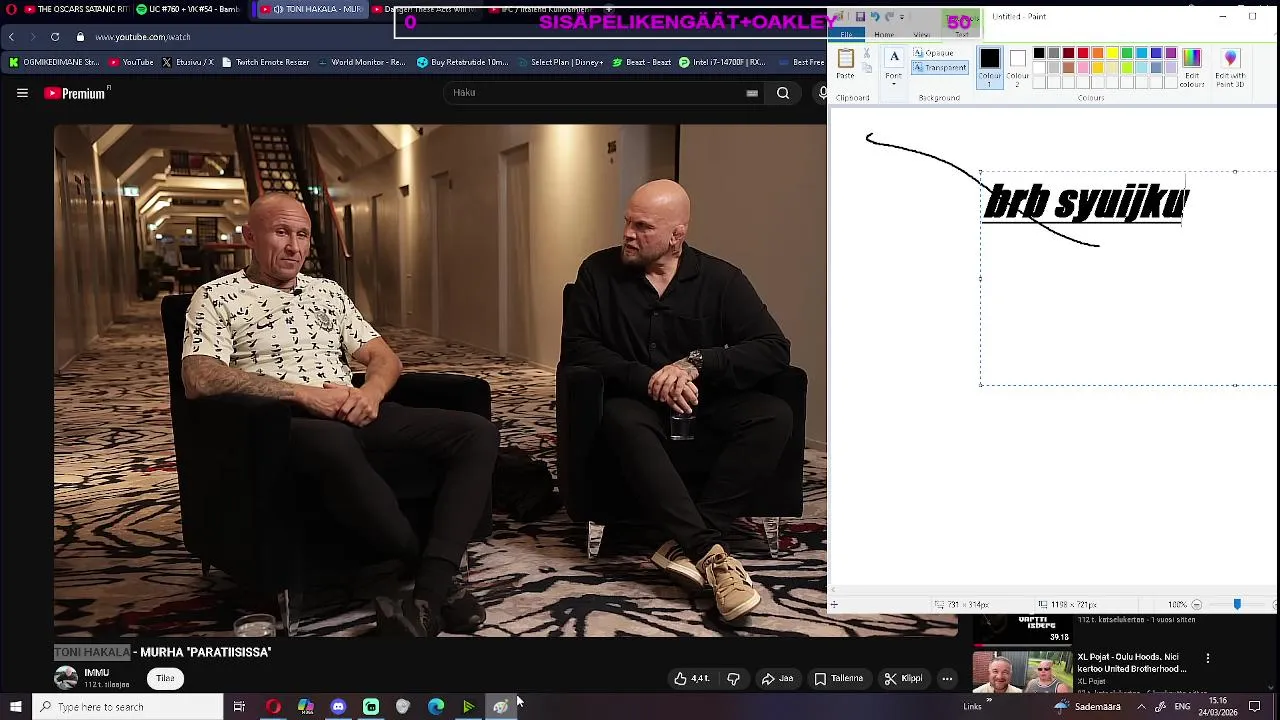Go back in the browser
The height and width of the screenshot is (720, 1280).
click(x=11, y=37)
